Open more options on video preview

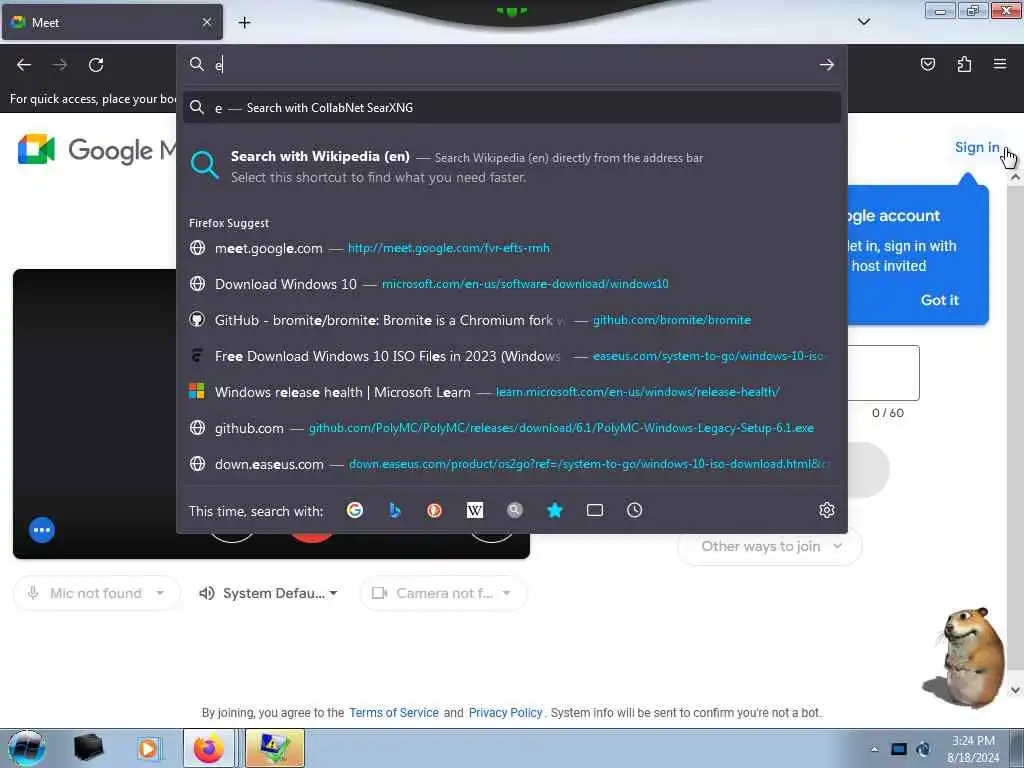pos(42,530)
